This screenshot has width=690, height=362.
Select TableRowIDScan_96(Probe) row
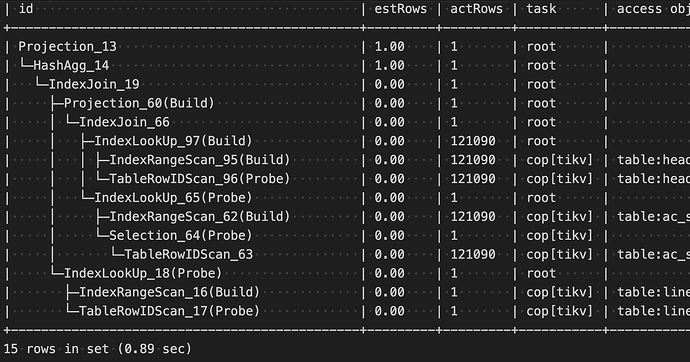tap(200, 179)
